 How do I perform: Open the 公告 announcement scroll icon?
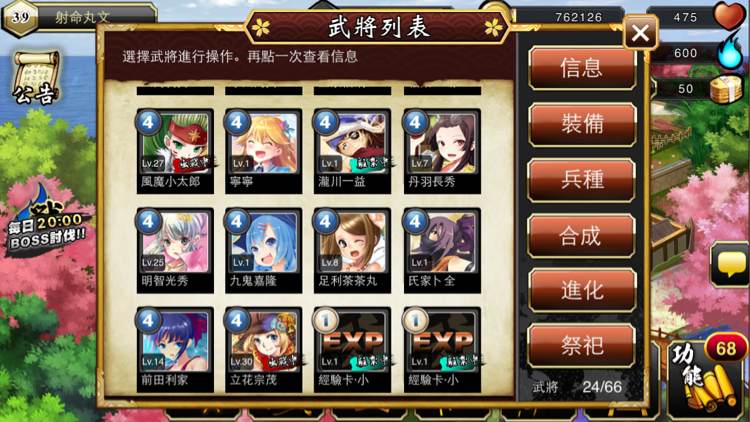tap(36, 78)
